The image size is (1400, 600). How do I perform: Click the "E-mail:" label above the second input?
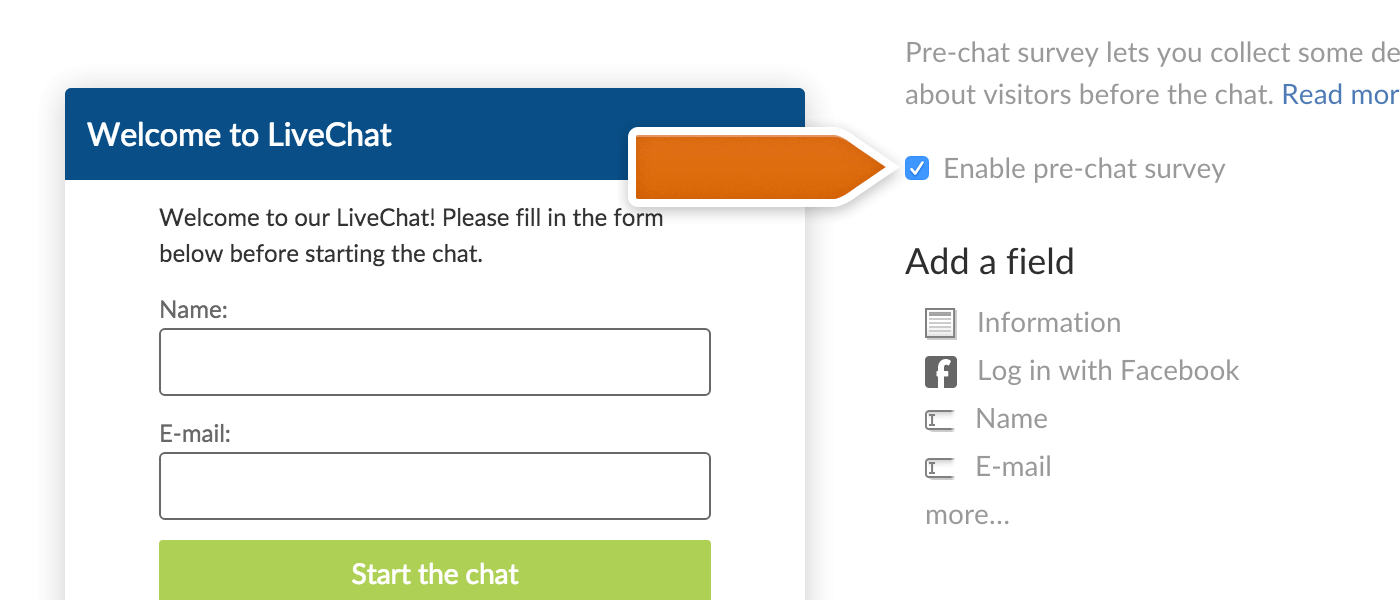pyautogui.click(x=195, y=434)
